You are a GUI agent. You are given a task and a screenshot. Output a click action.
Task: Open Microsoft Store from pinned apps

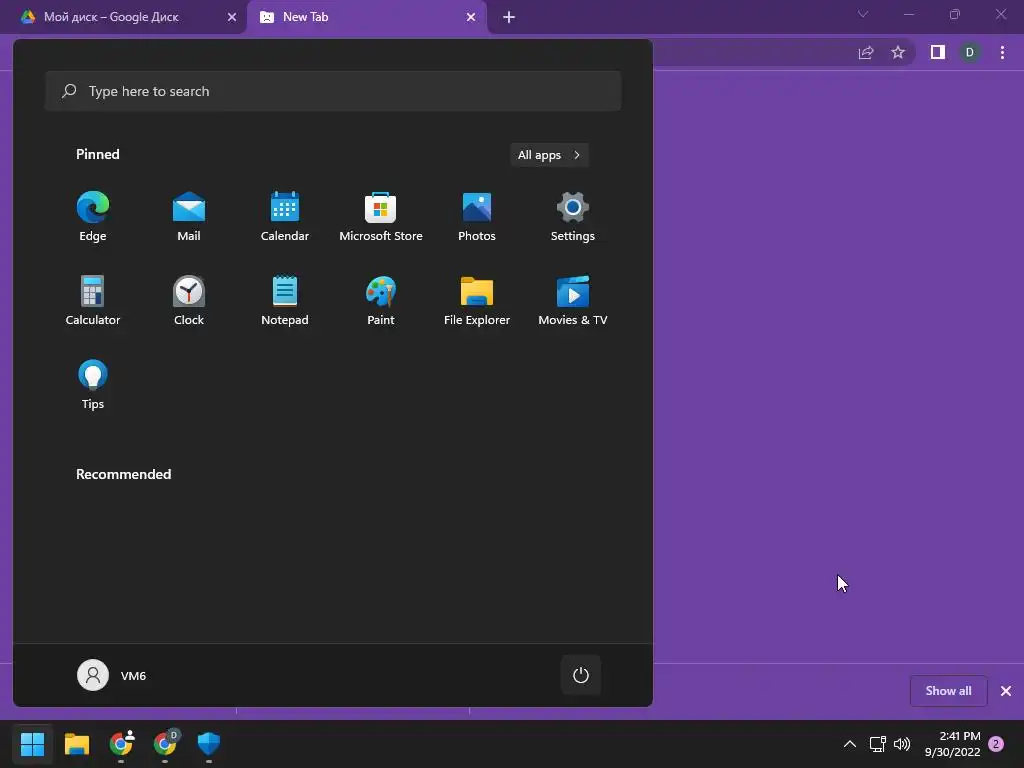(x=381, y=217)
